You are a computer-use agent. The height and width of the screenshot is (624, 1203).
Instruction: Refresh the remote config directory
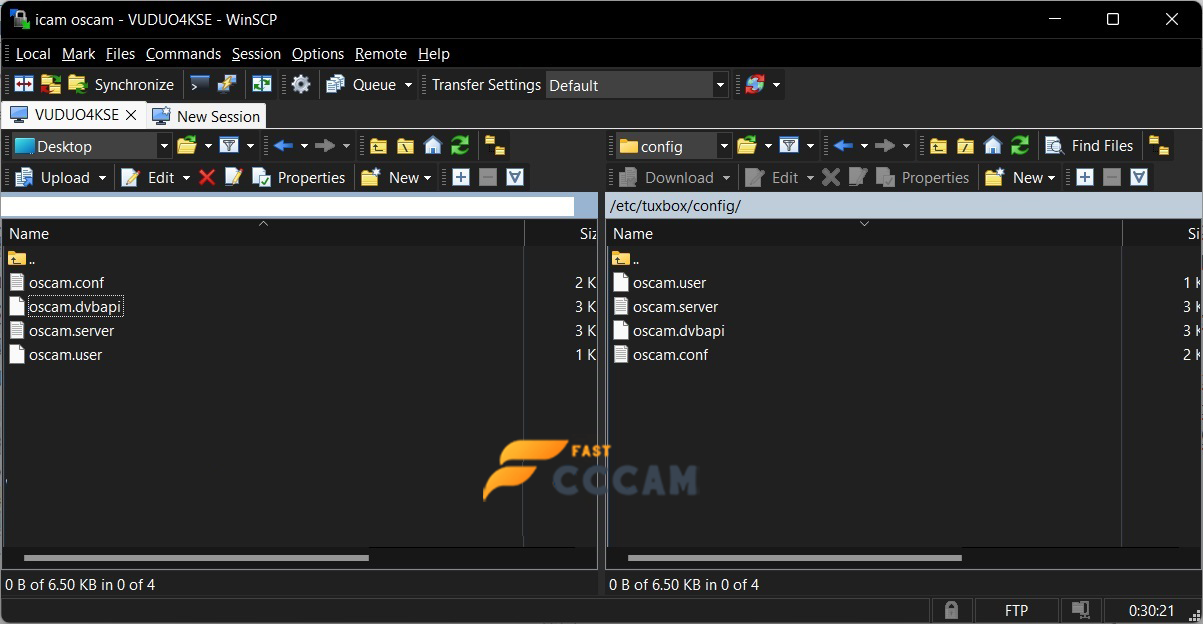1019,144
